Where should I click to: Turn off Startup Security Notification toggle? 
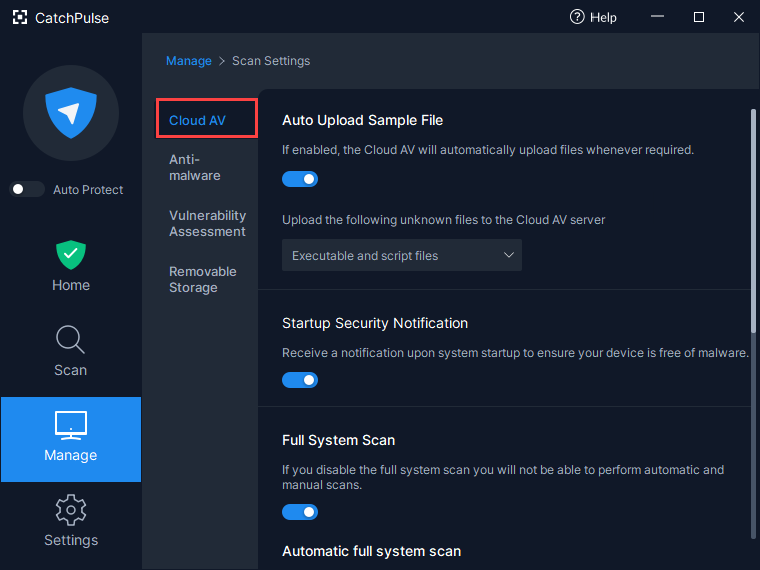coord(300,380)
